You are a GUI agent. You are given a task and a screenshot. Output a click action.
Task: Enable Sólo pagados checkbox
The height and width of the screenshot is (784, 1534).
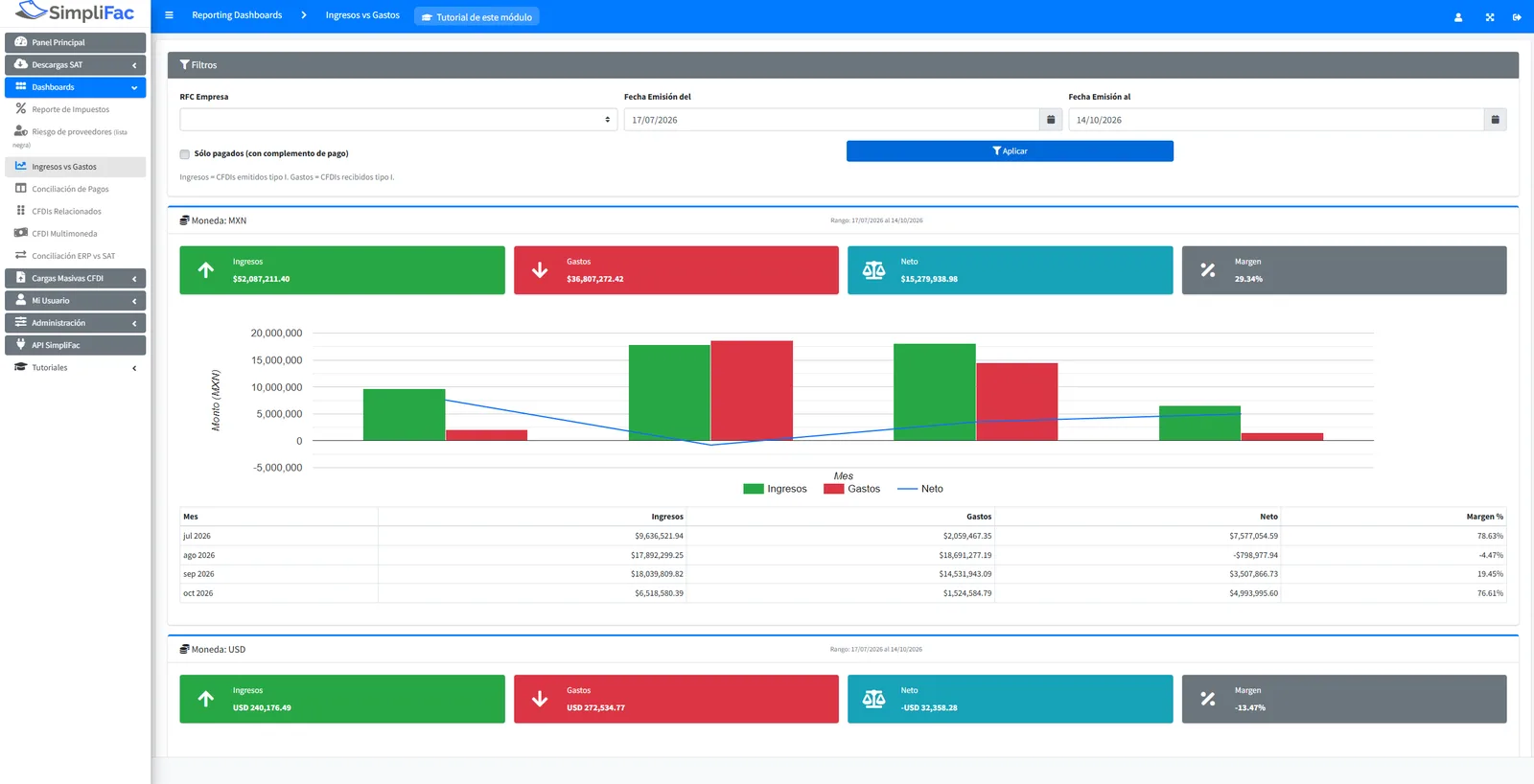tap(184, 153)
